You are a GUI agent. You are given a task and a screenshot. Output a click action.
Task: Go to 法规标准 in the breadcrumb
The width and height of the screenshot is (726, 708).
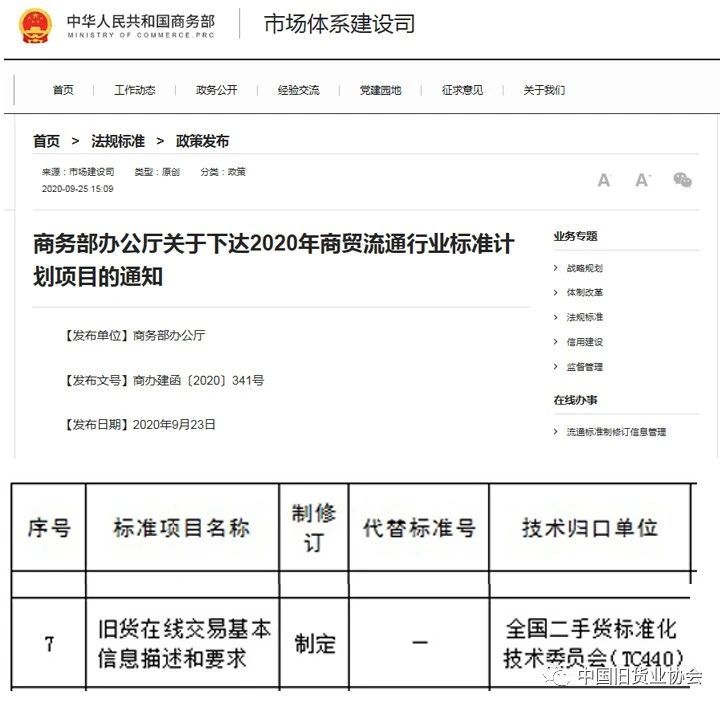point(118,141)
